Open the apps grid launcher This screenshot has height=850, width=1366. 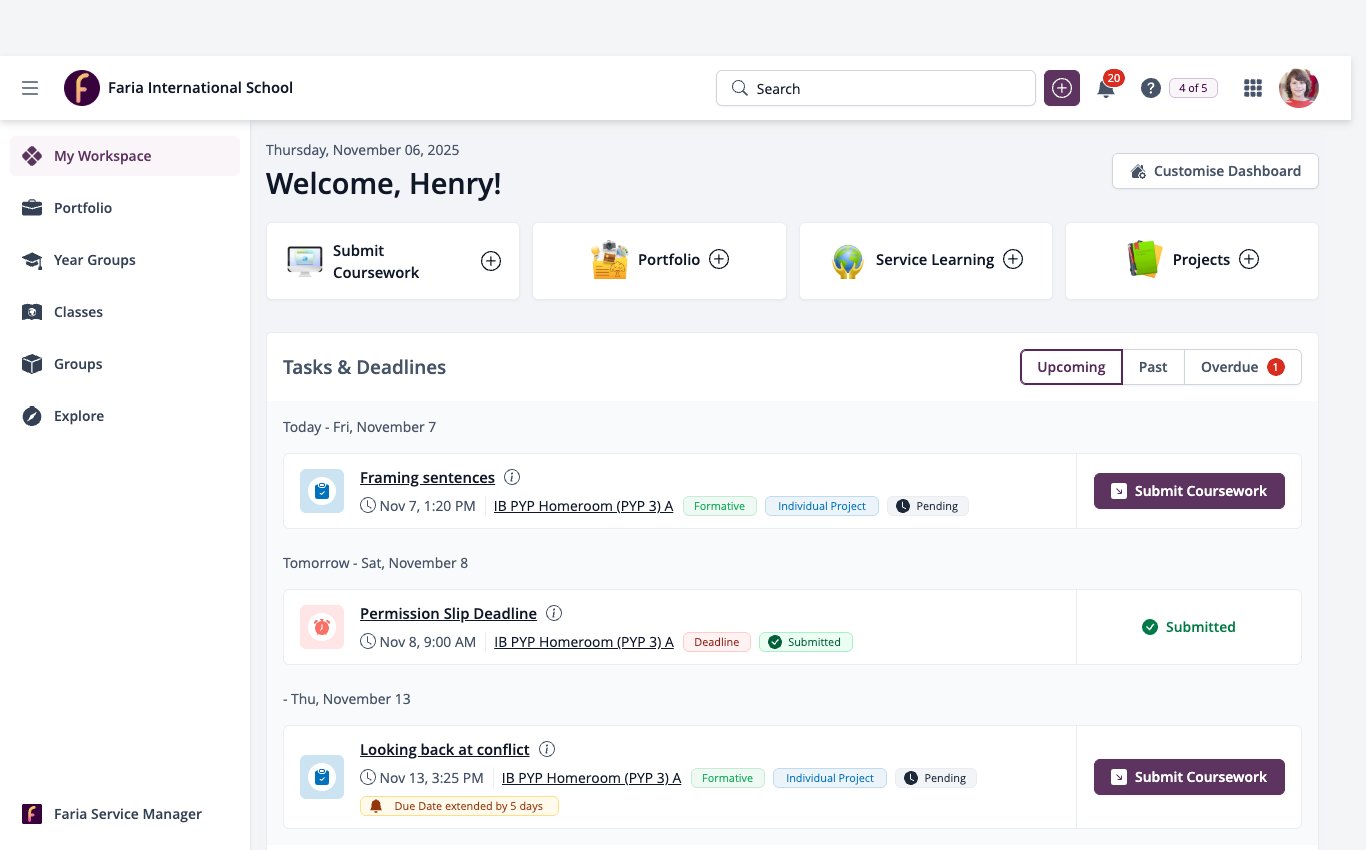pyautogui.click(x=1252, y=88)
